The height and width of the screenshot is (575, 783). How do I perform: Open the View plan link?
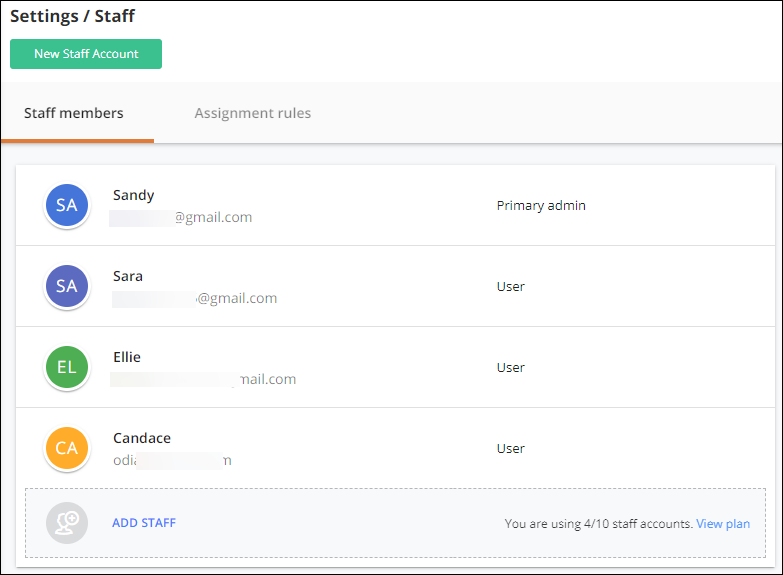pyautogui.click(x=723, y=524)
